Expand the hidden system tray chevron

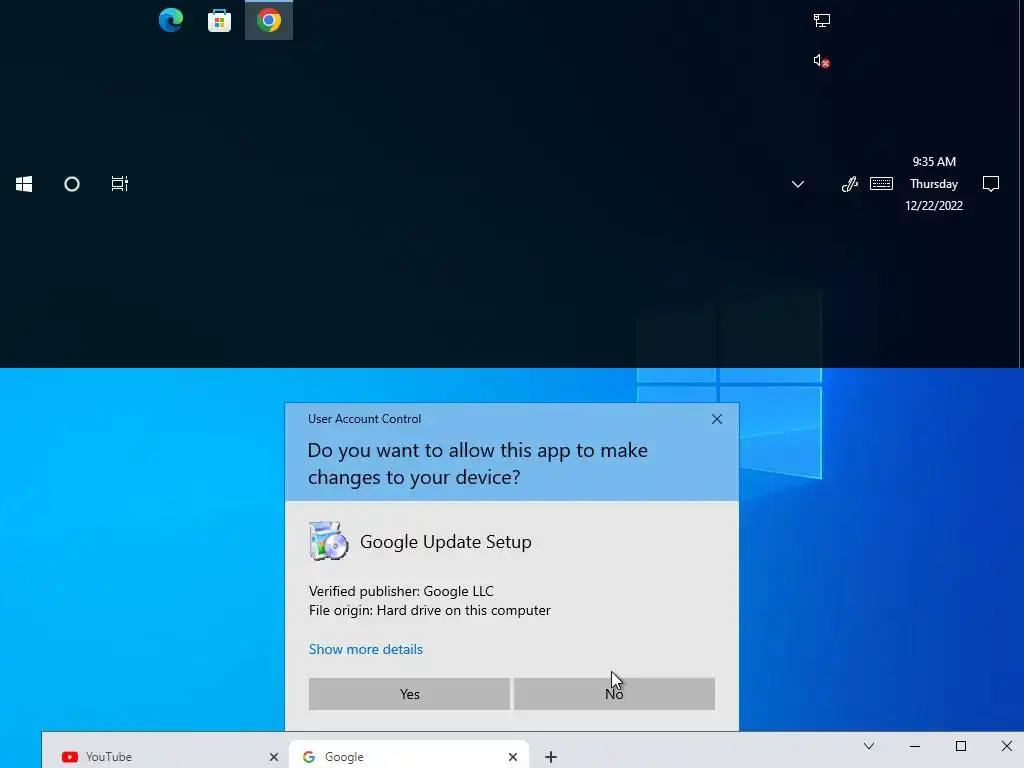797,184
